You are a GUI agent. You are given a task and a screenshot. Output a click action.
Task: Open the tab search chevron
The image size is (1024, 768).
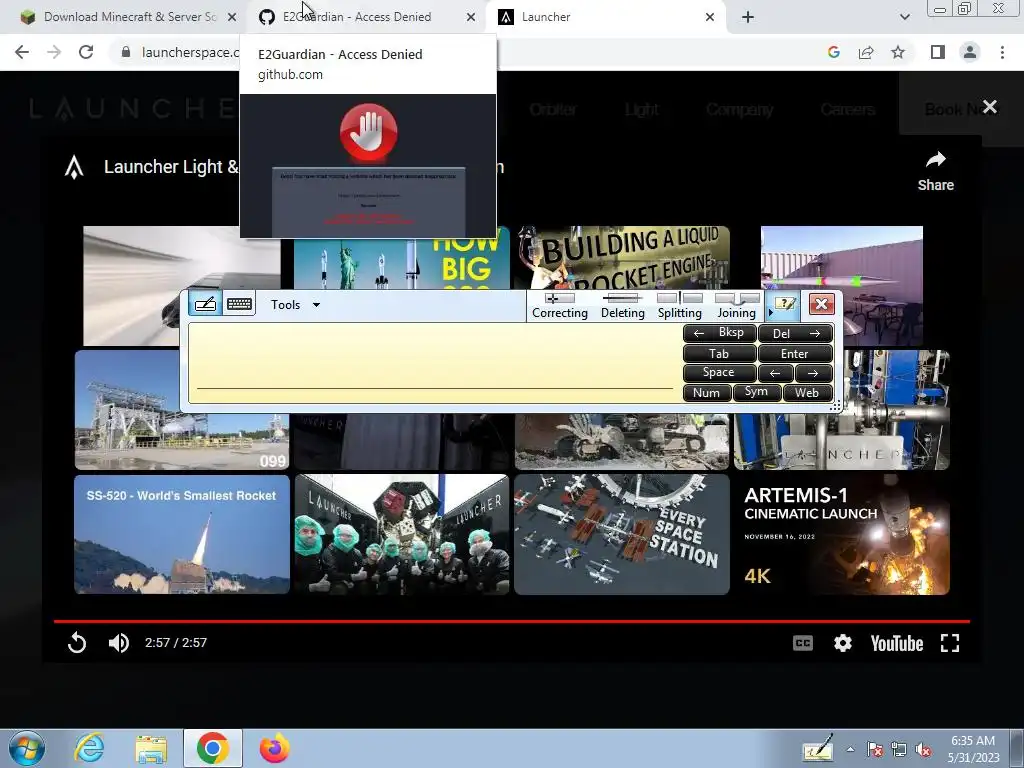coord(904,17)
